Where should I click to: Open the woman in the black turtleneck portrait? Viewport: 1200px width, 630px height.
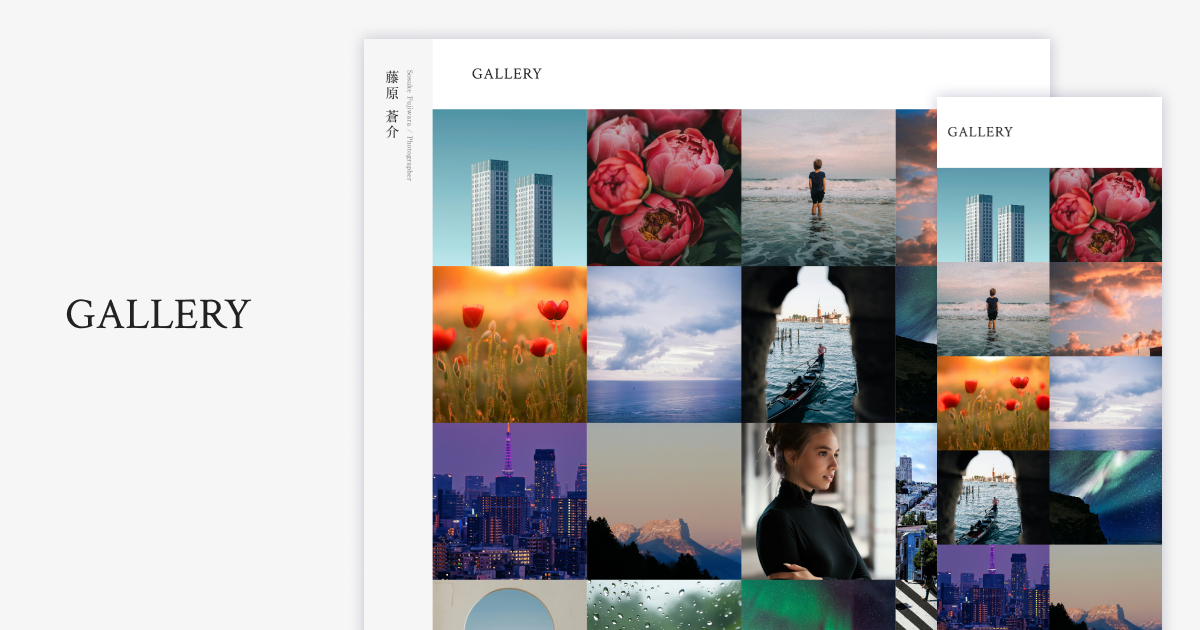(818, 501)
